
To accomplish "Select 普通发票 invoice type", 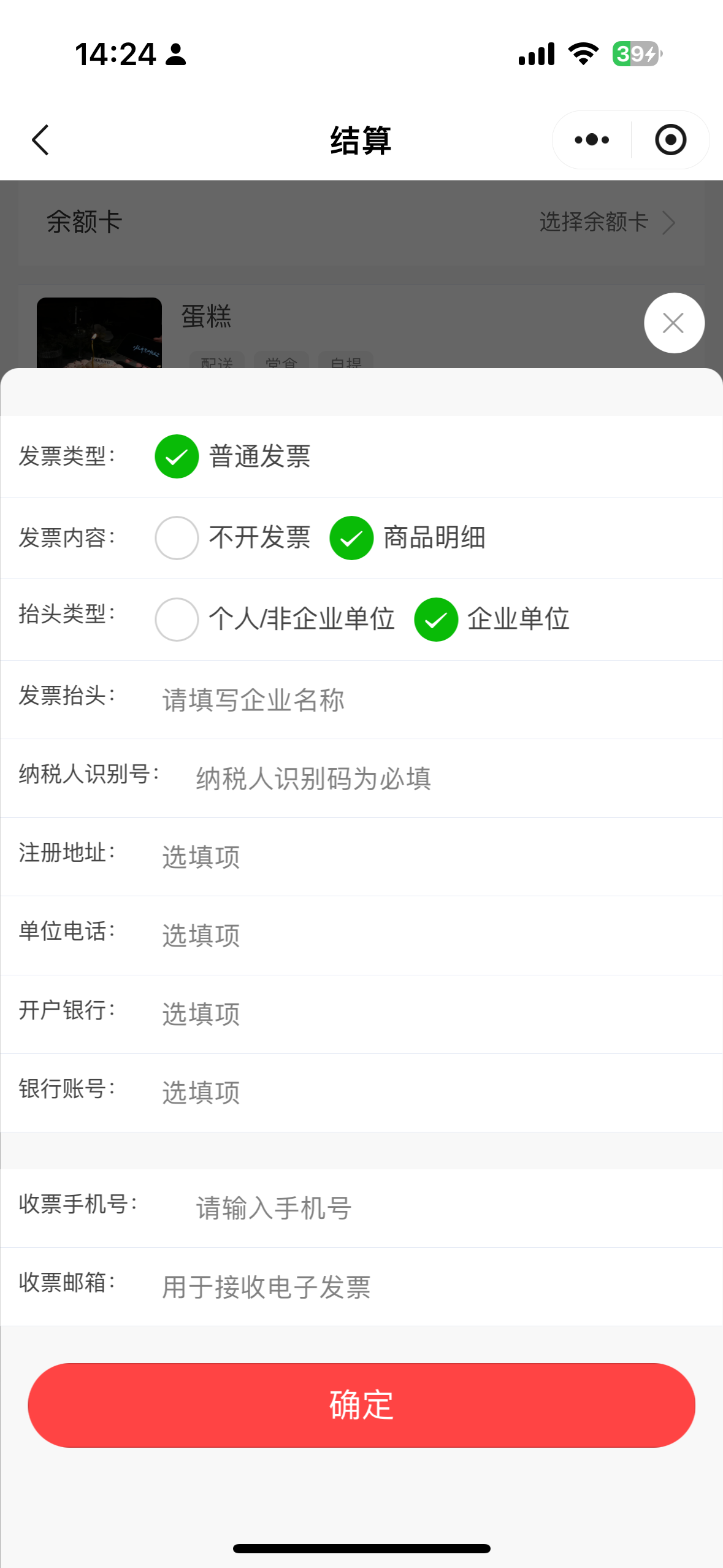I will (x=177, y=456).
